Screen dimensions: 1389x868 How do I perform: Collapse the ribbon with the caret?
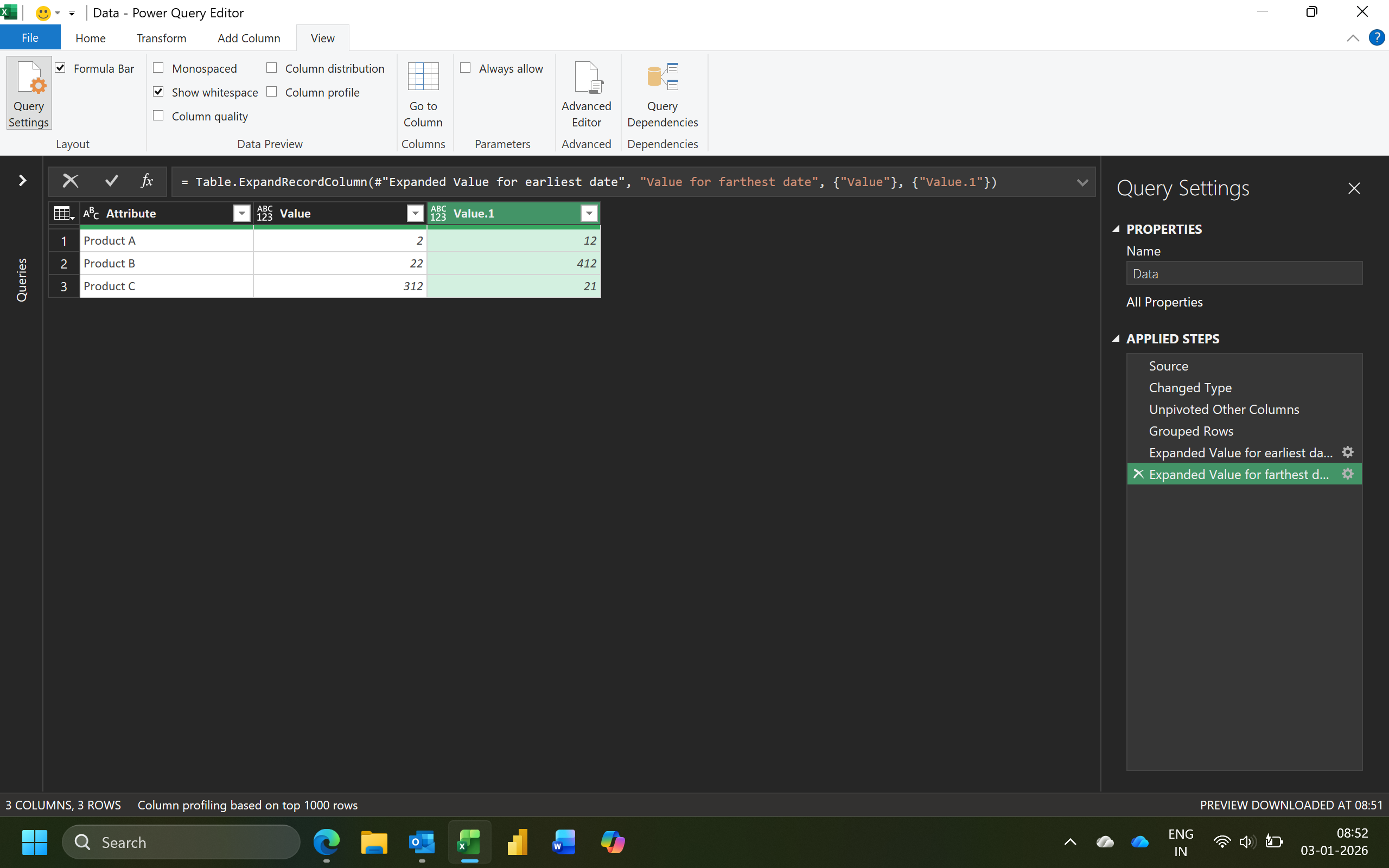tap(1352, 38)
